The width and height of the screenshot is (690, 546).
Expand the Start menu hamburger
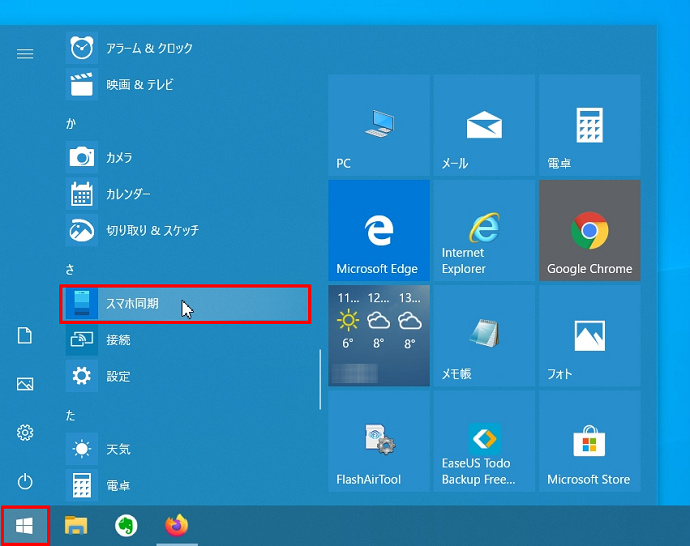coord(25,54)
